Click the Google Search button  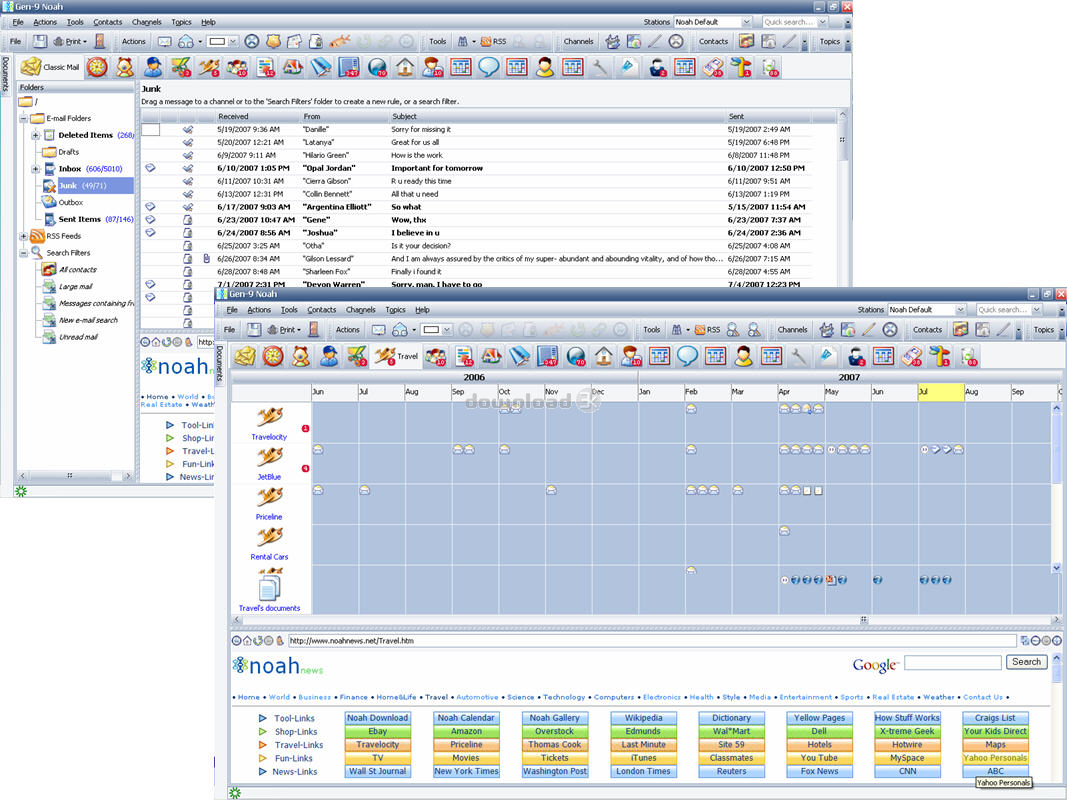coord(1026,662)
